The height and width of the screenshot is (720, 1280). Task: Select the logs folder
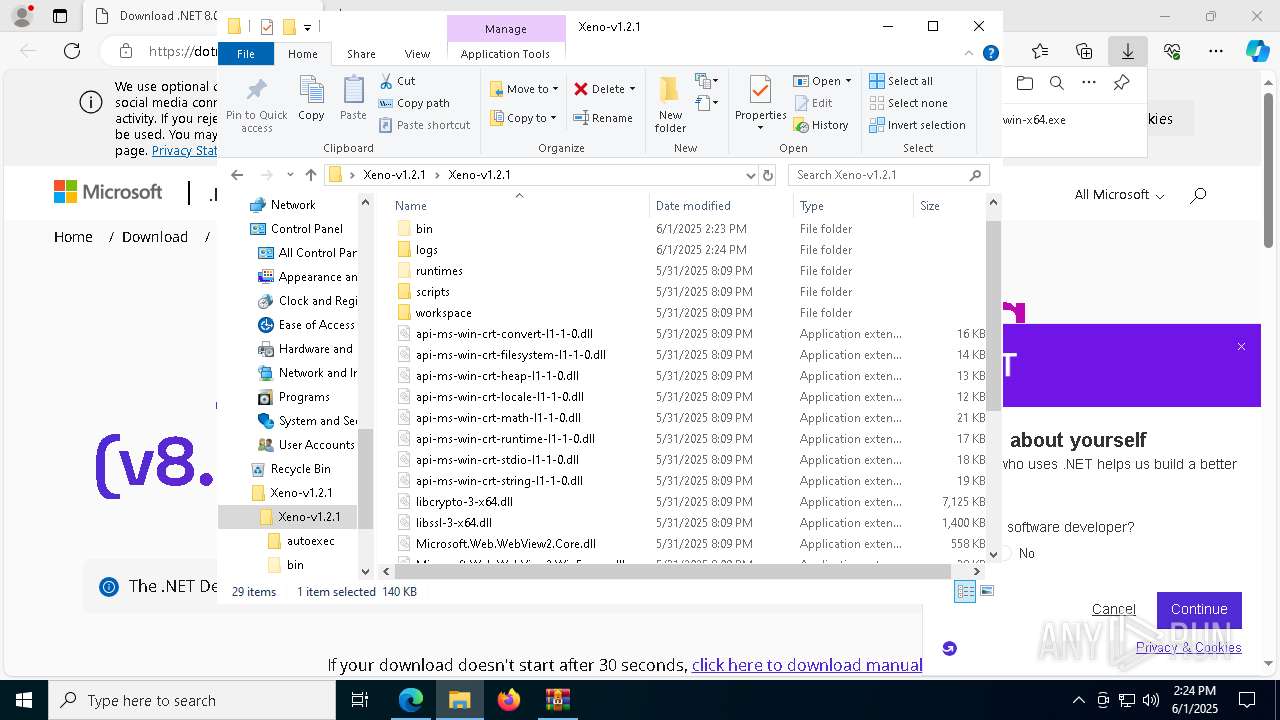tap(427, 250)
